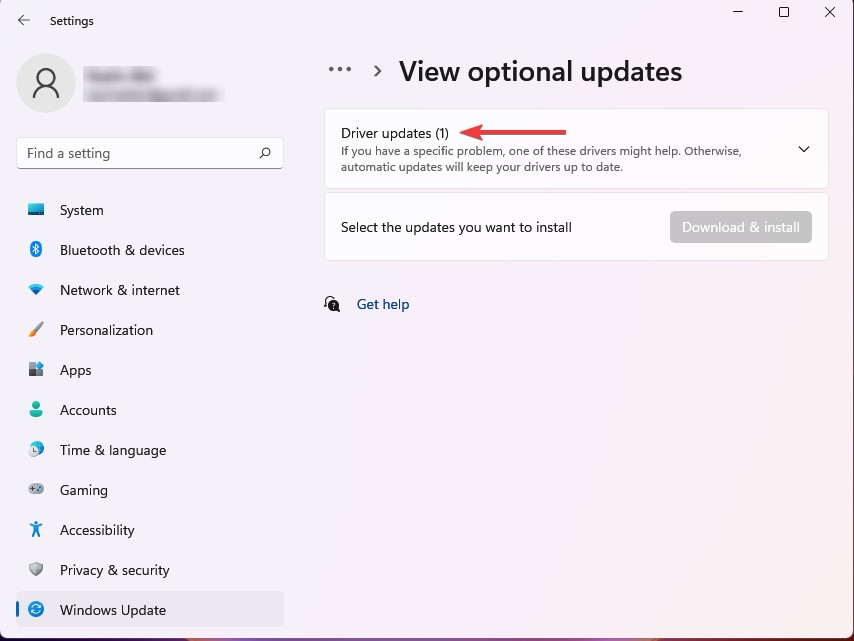The image size is (854, 641).
Task: Click the Download & install button
Action: [740, 227]
